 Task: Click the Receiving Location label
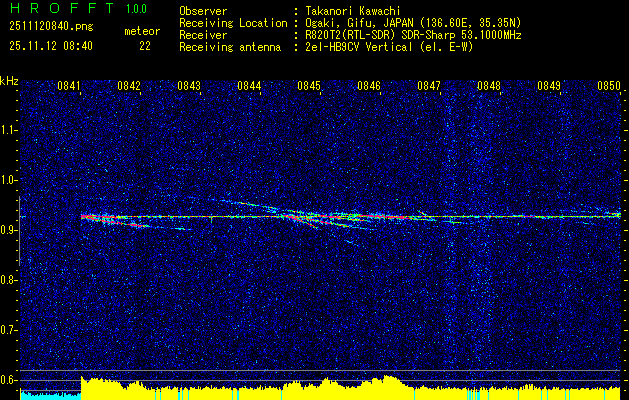coord(233,23)
